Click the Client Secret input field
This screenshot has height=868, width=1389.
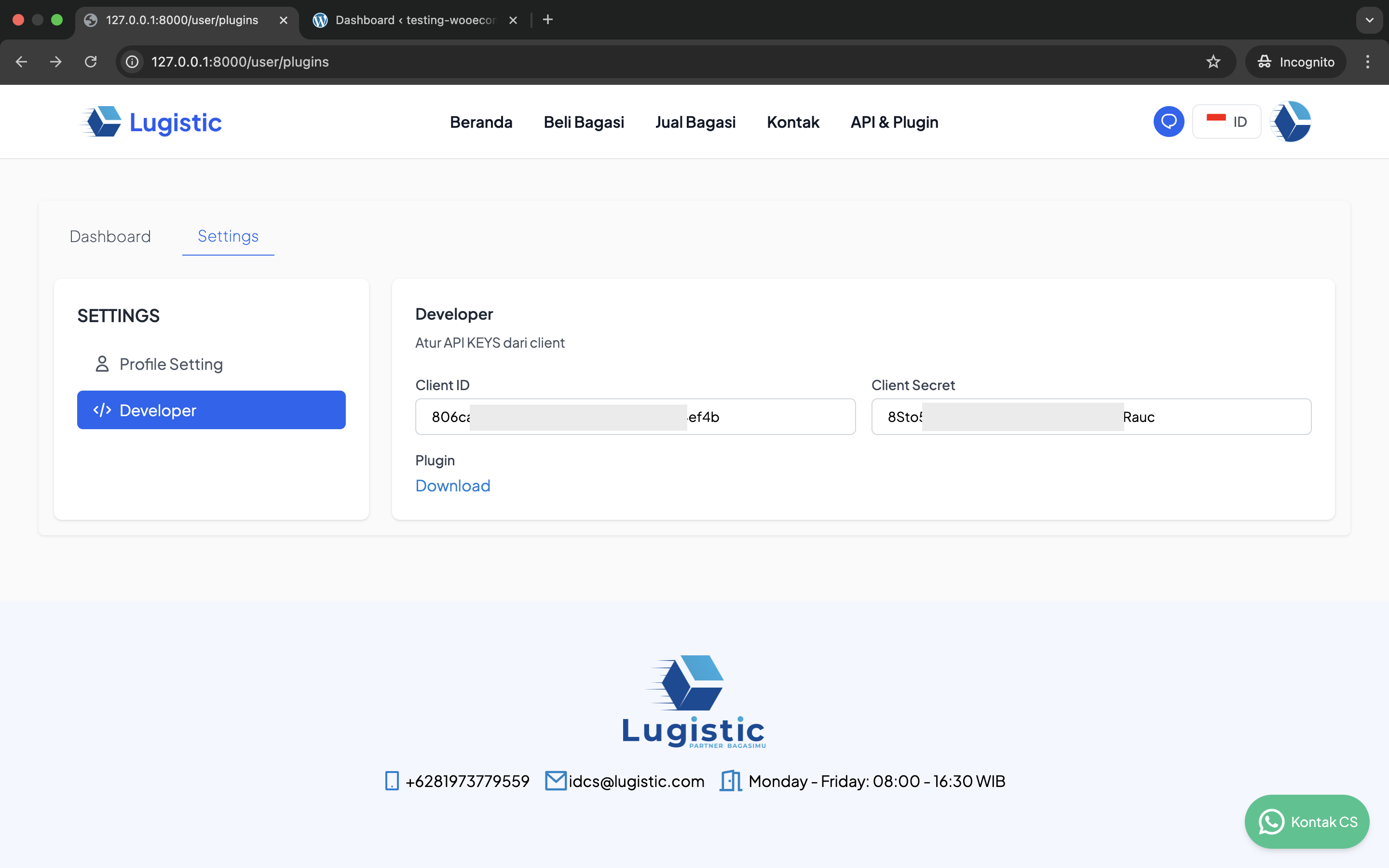coord(1091,417)
